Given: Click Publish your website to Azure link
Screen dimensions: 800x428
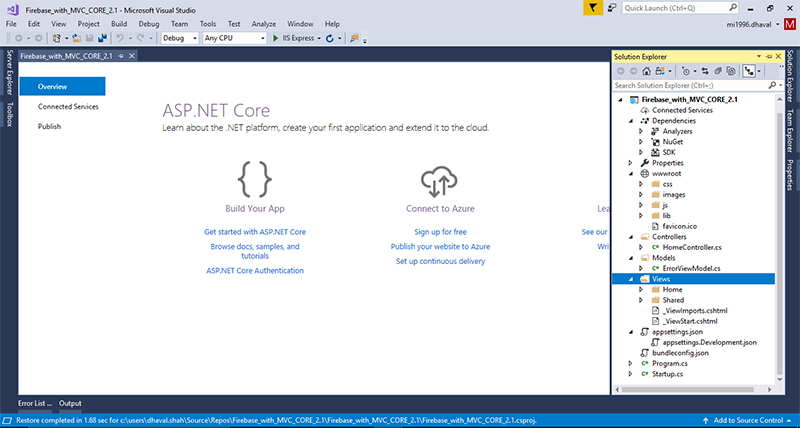Looking at the screenshot, I should pos(440,246).
